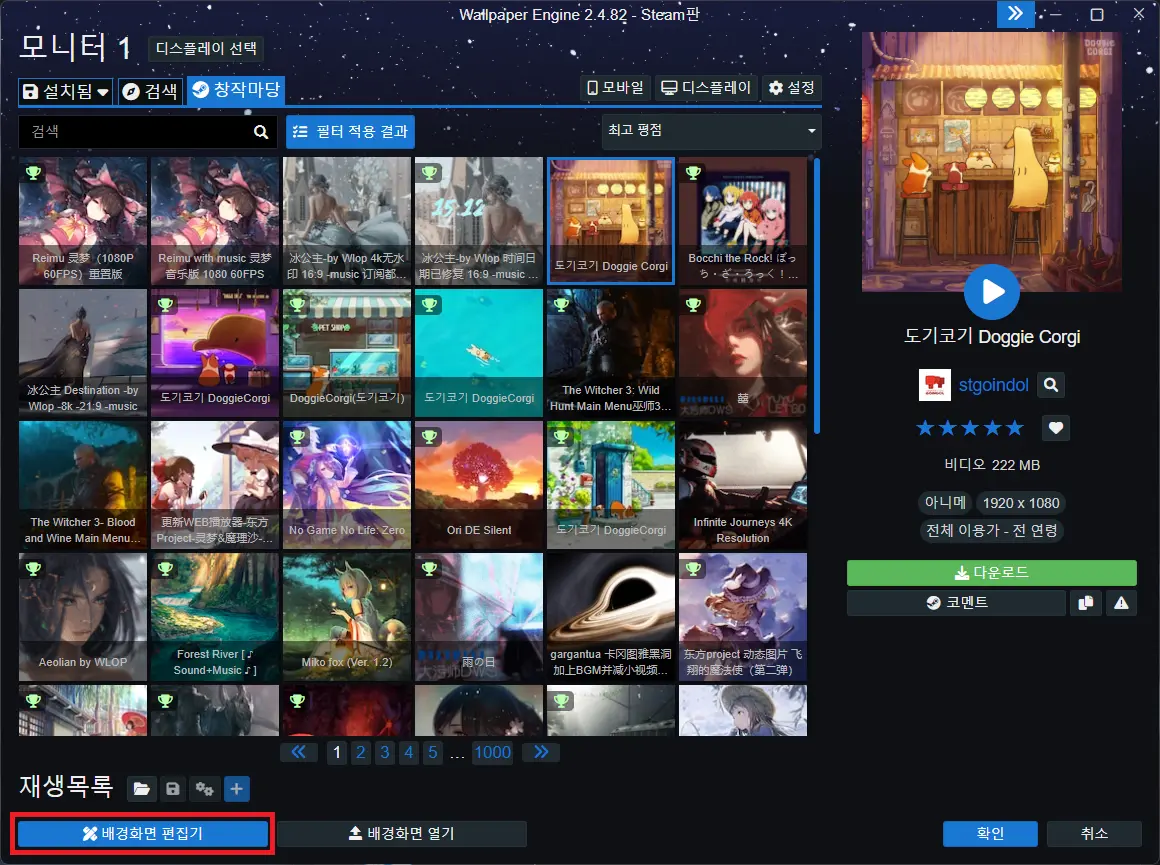This screenshot has width=1160, height=865.
Task: Report wallpaper using the warning triangle icon
Action: click(x=1121, y=603)
